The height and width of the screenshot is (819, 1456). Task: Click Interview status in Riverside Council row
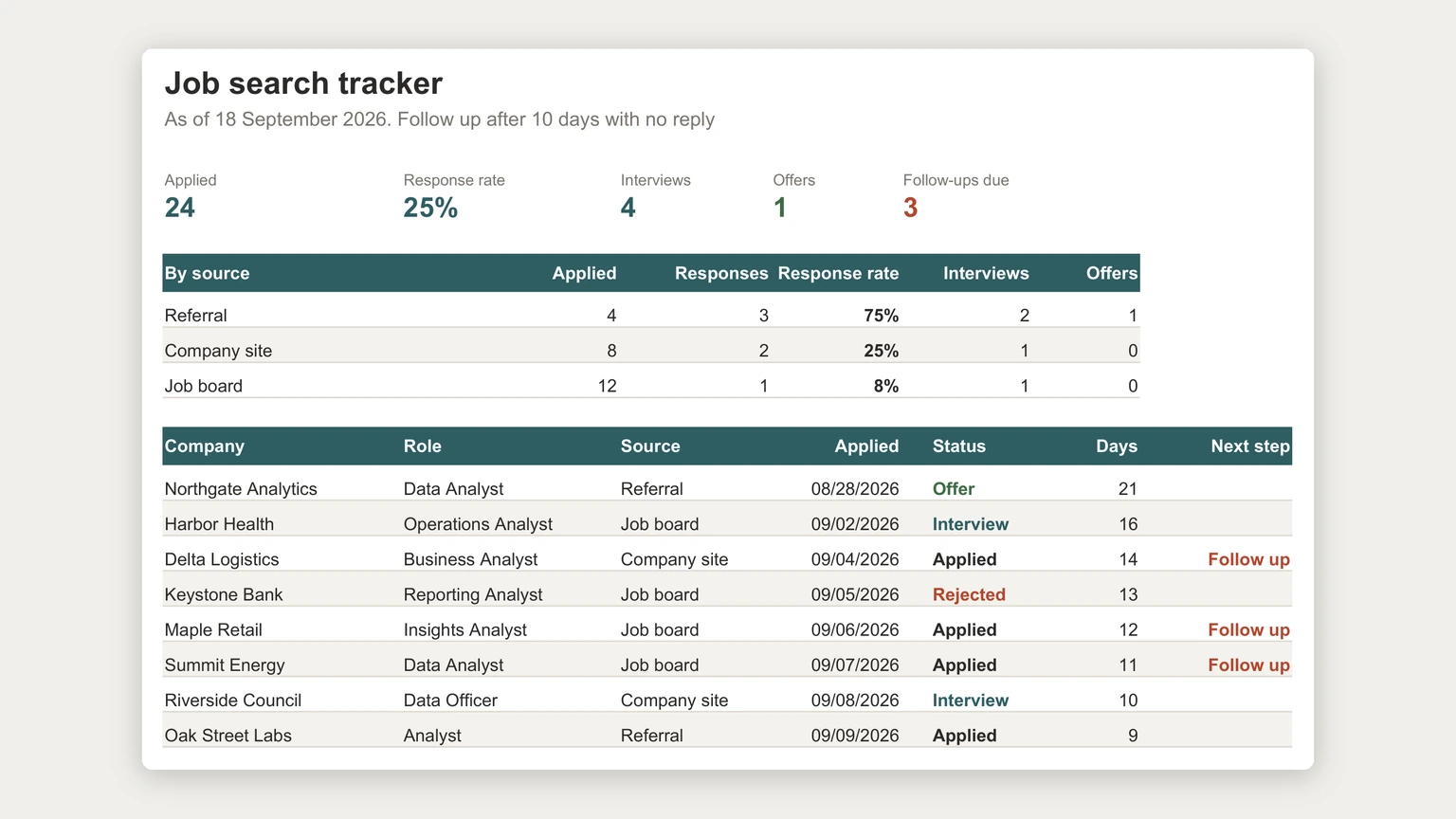(x=971, y=700)
